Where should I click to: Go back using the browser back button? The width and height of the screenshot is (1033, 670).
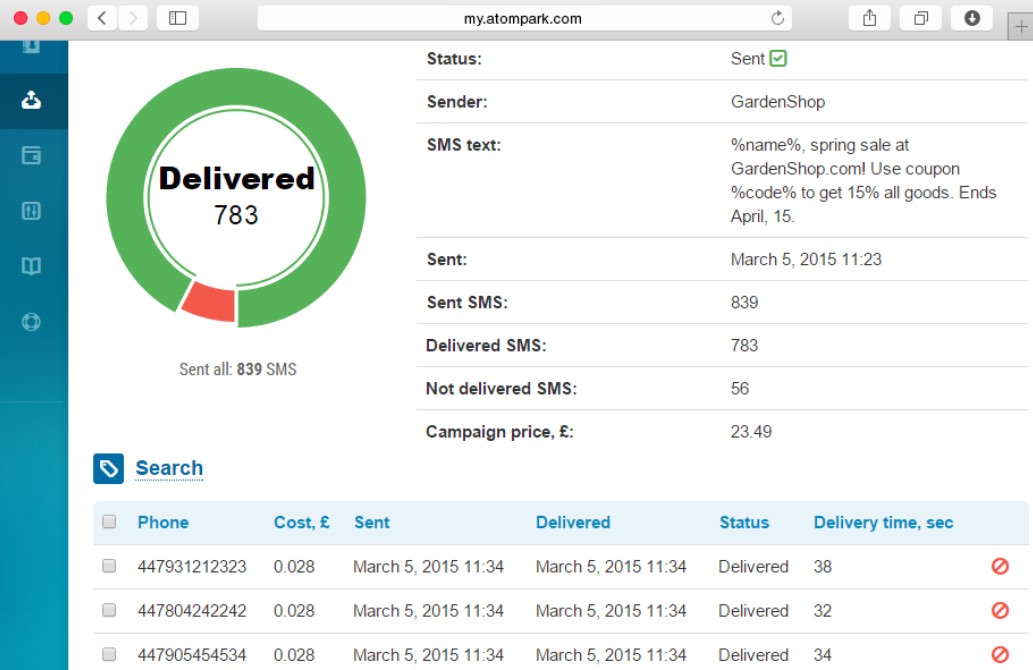pos(99,17)
